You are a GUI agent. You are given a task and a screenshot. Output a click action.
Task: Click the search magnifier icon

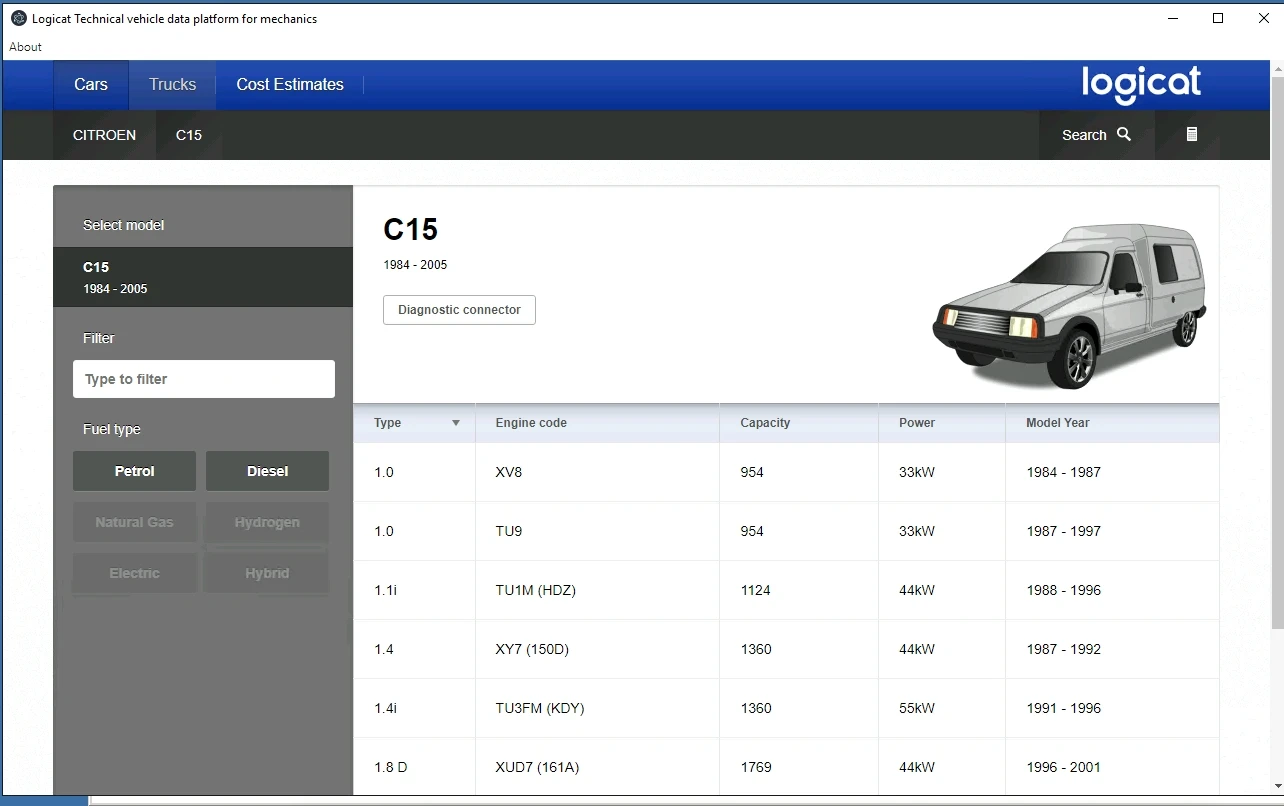point(1124,134)
